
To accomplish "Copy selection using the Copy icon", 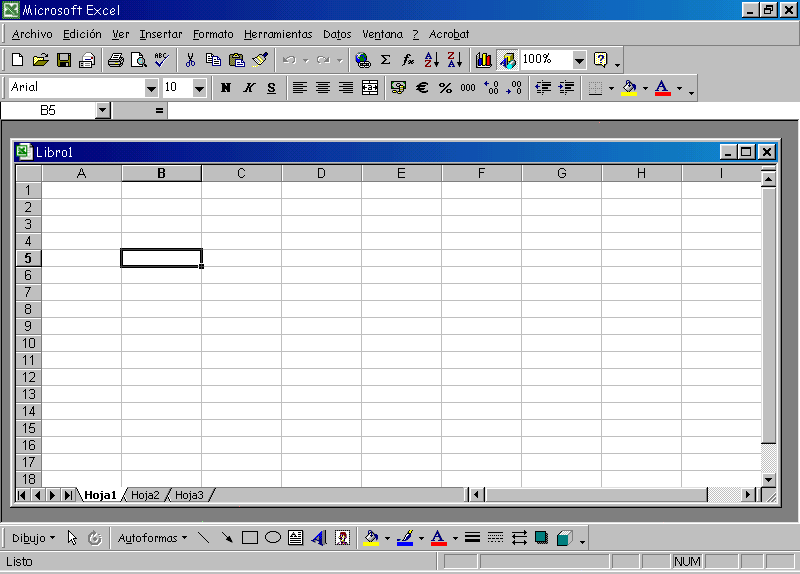I will point(213,60).
